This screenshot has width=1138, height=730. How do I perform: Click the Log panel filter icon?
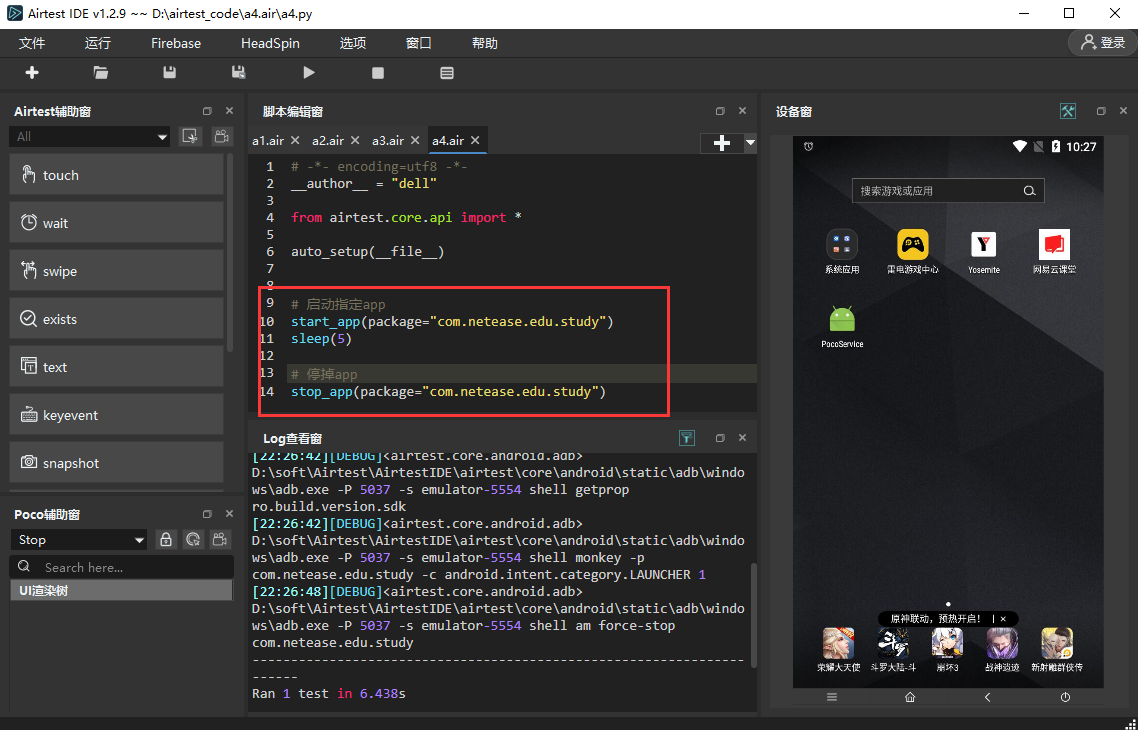[x=687, y=438]
